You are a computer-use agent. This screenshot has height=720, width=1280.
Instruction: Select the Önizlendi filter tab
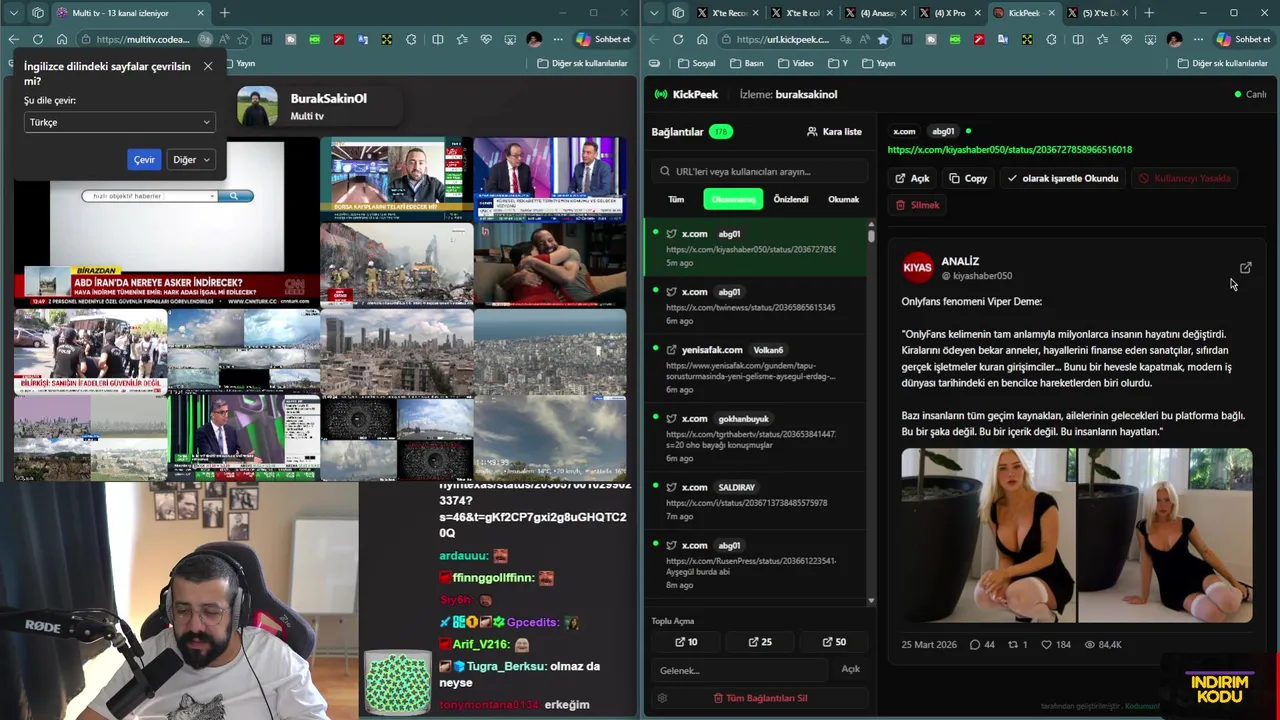click(790, 199)
